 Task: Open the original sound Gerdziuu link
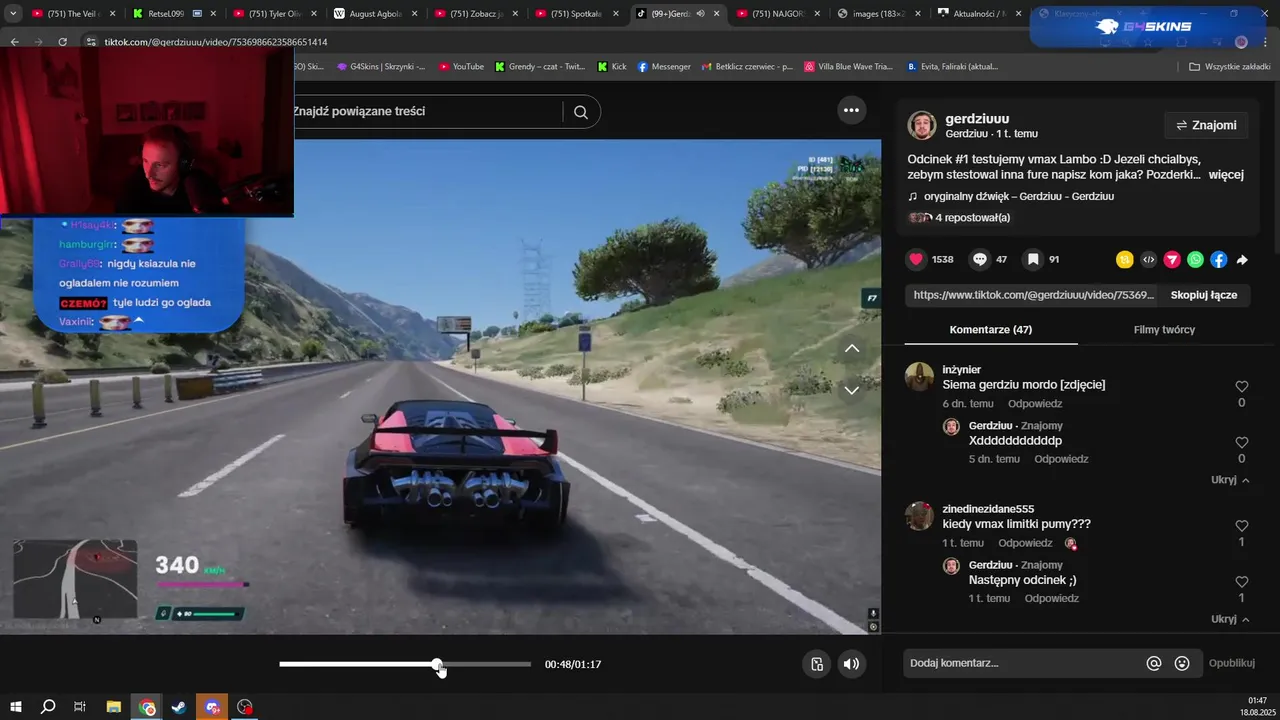[x=1018, y=196]
